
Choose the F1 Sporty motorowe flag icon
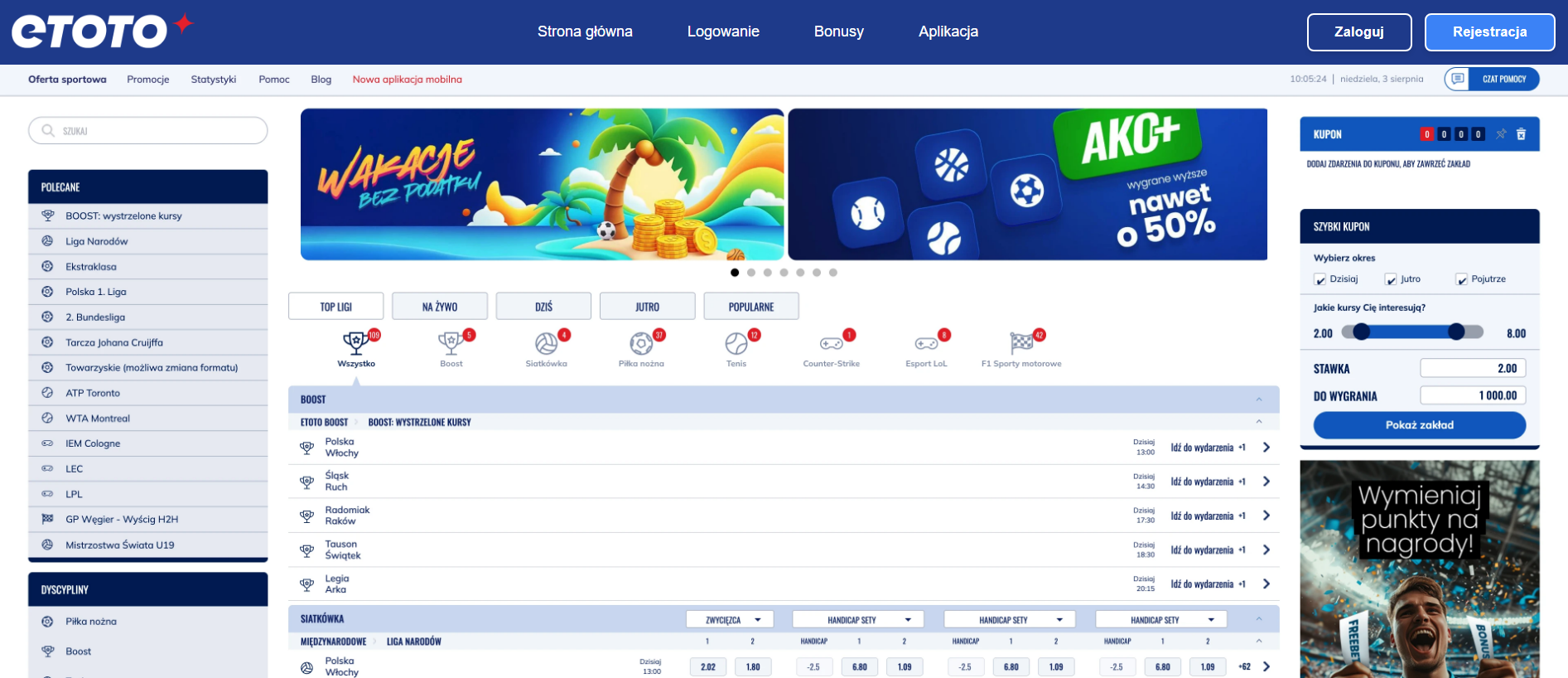pos(1021,342)
